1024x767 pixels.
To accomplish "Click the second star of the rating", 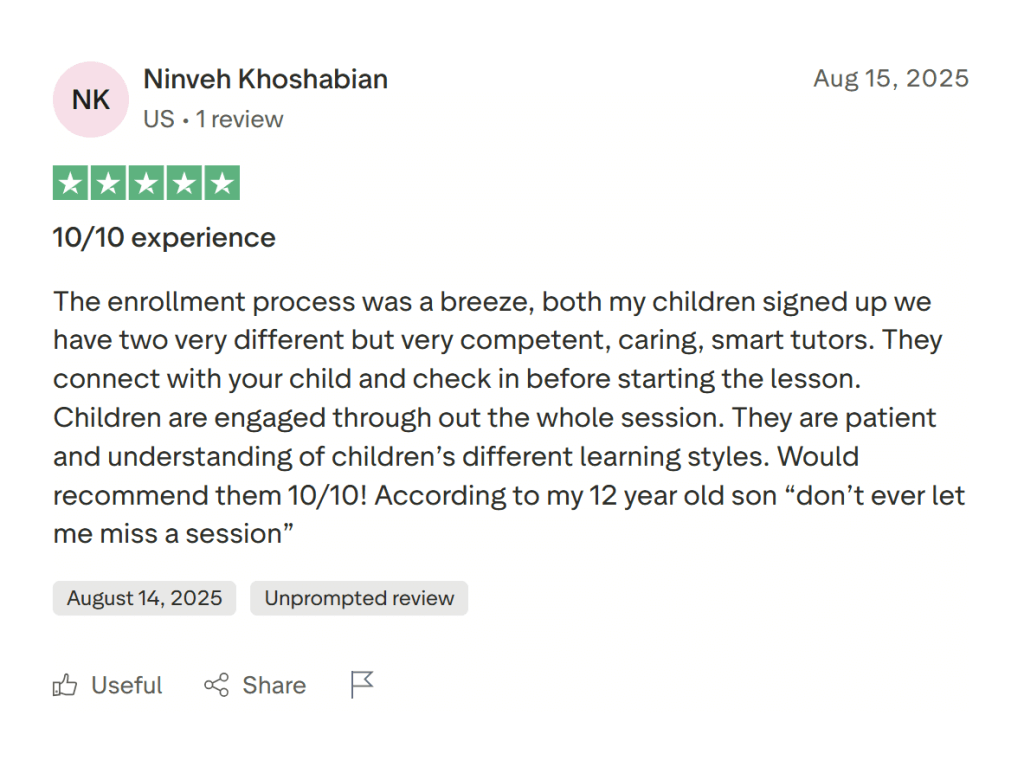I will click(108, 183).
